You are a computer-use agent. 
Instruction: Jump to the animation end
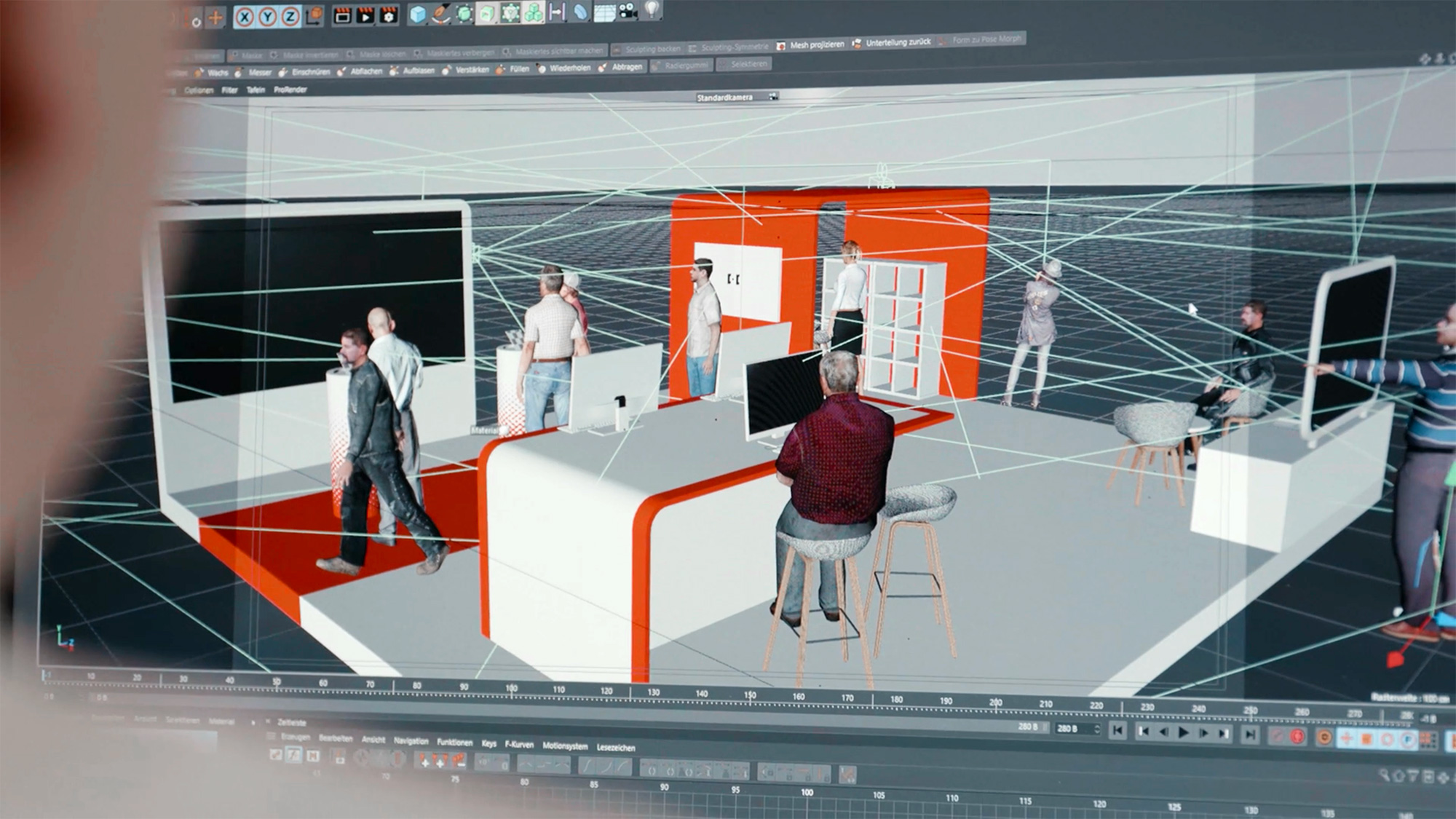[x=1249, y=735]
